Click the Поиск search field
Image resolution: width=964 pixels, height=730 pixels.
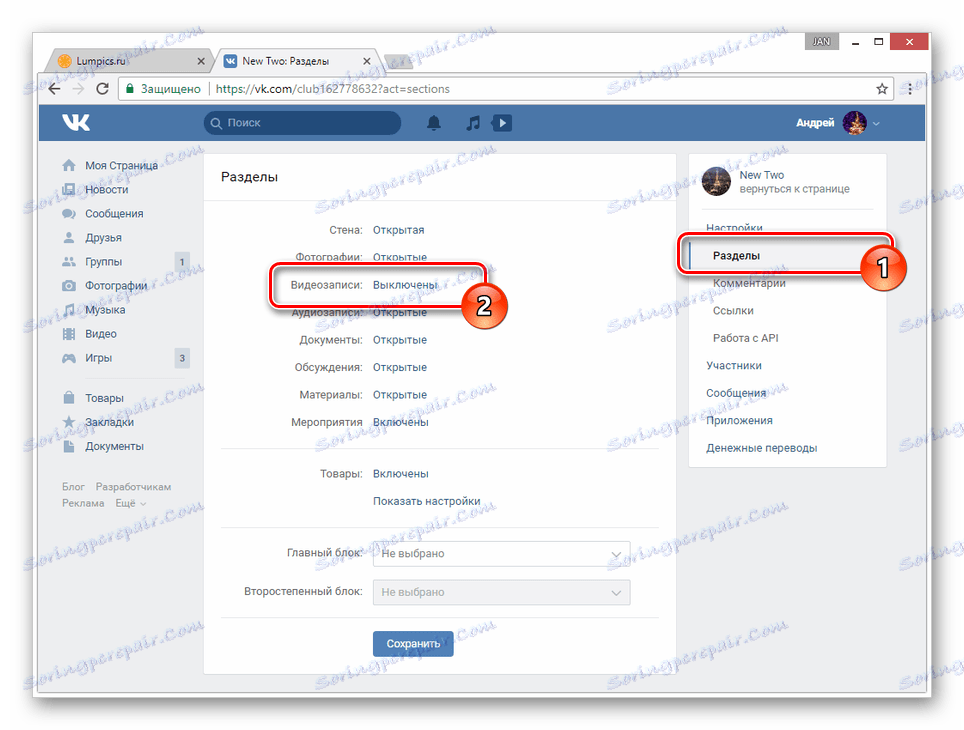pos(302,123)
